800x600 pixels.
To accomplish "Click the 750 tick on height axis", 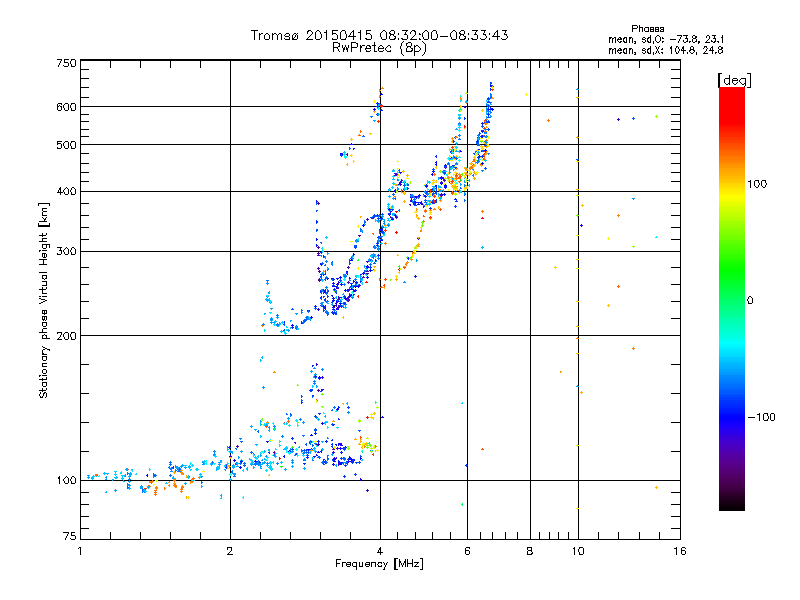I will click(x=66, y=63).
